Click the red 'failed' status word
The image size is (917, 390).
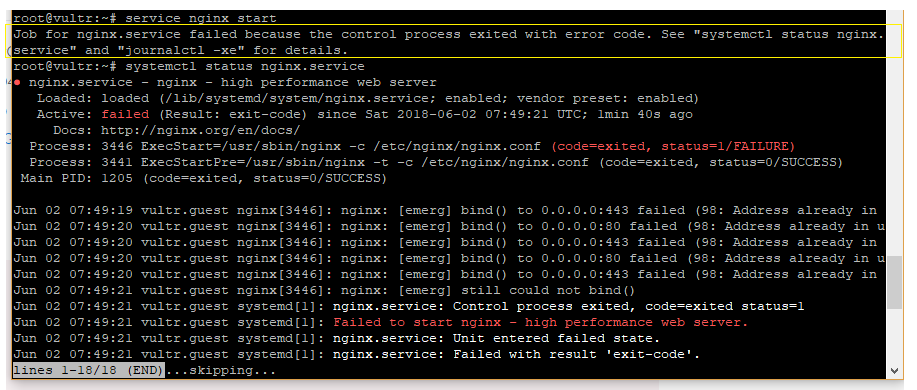[x=125, y=115]
